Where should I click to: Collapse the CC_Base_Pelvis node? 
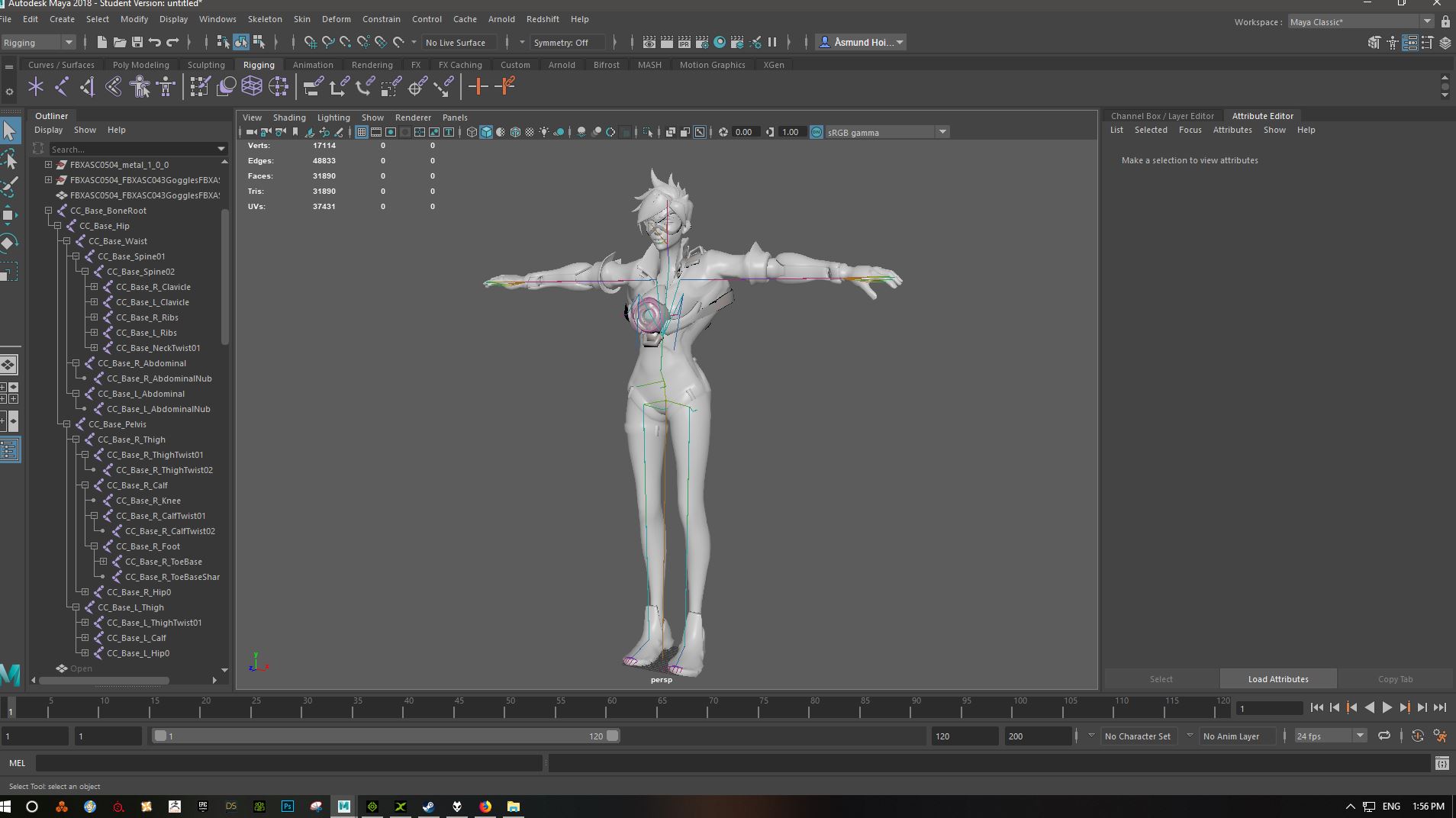pos(66,424)
